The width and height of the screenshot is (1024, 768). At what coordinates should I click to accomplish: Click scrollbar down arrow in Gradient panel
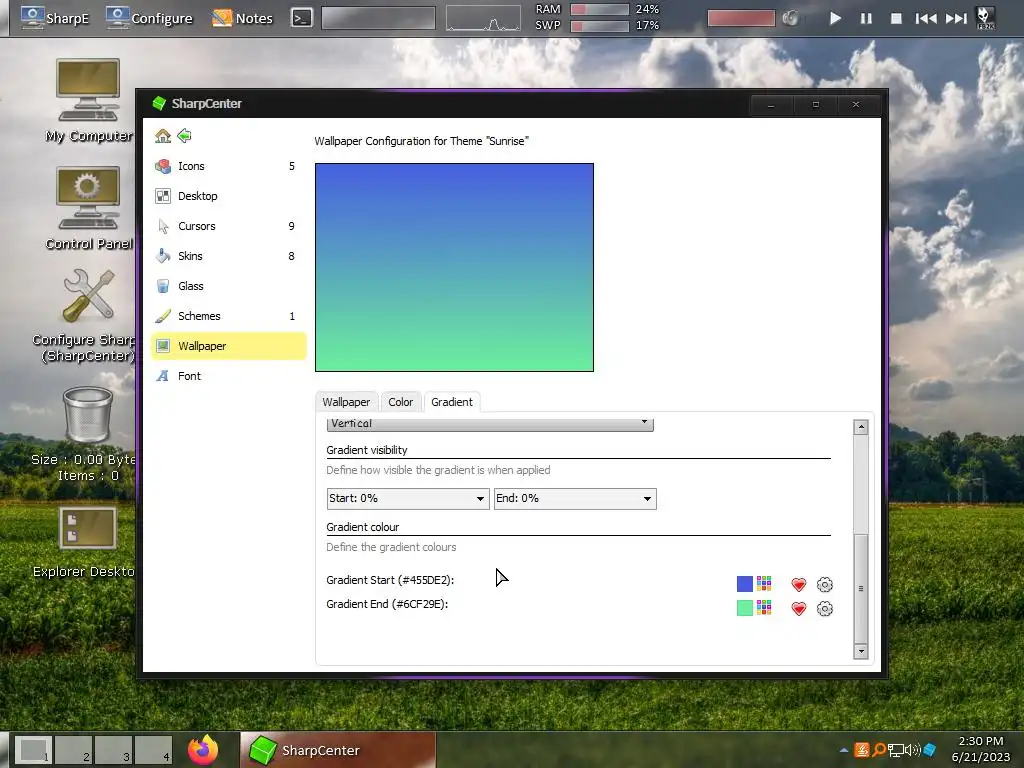pyautogui.click(x=861, y=651)
